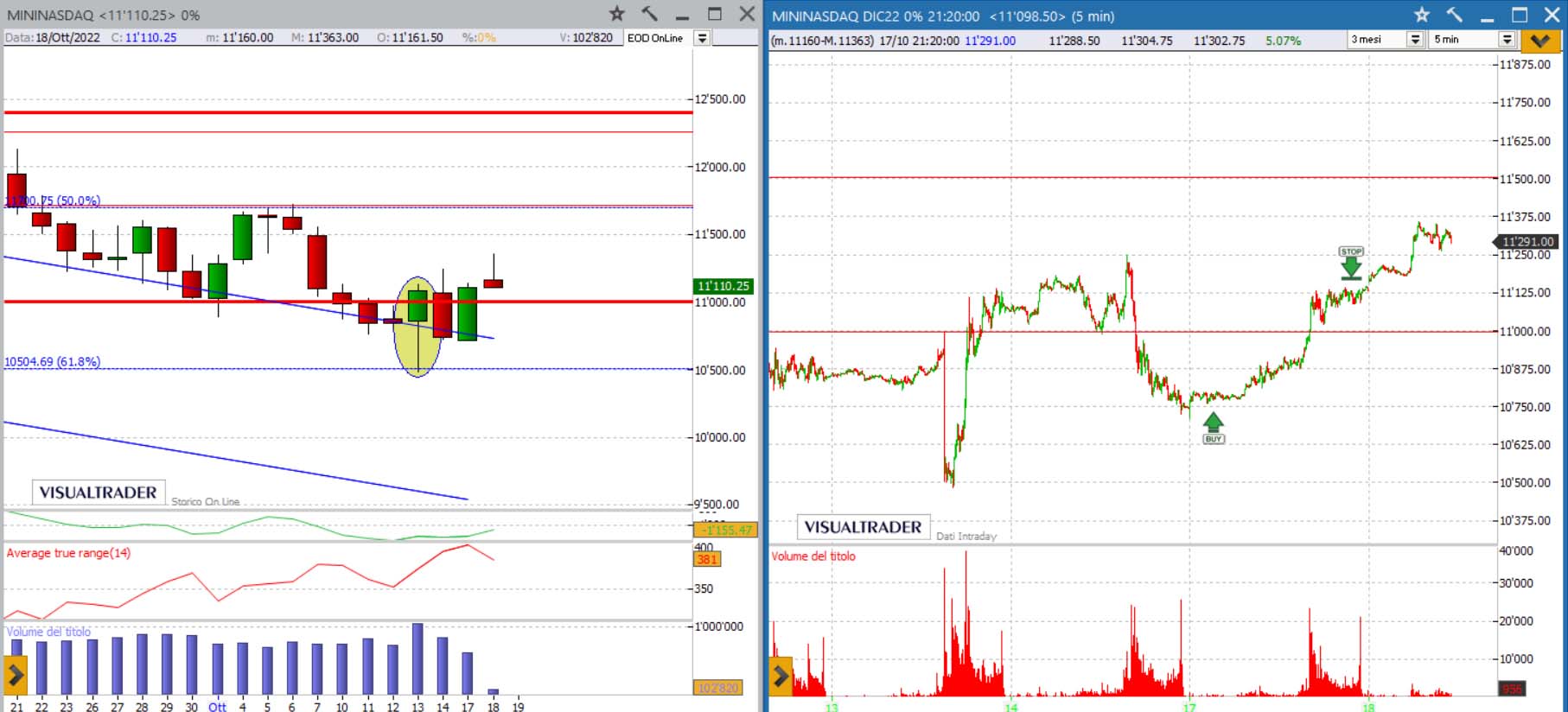The height and width of the screenshot is (712, 1568).
Task: Click the orange 381 ATR value tag
Action: click(706, 559)
